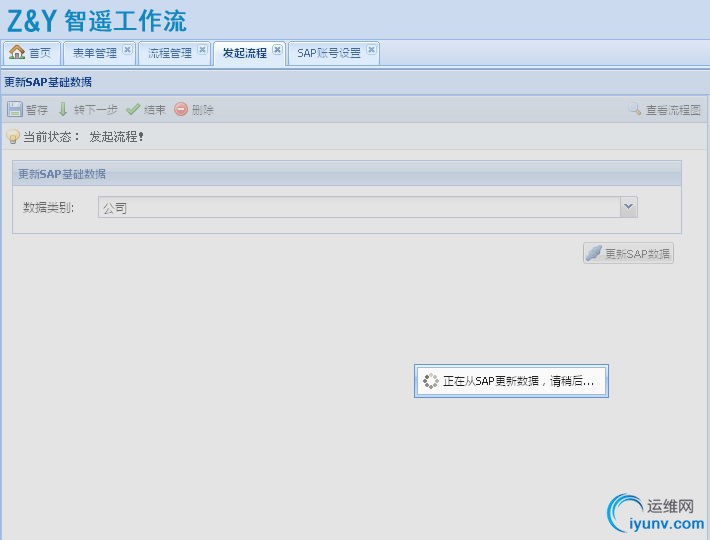Image resolution: width=710 pixels, height=540 pixels.
Task: Open 查看流程图 flowchart view
Action: (x=673, y=110)
